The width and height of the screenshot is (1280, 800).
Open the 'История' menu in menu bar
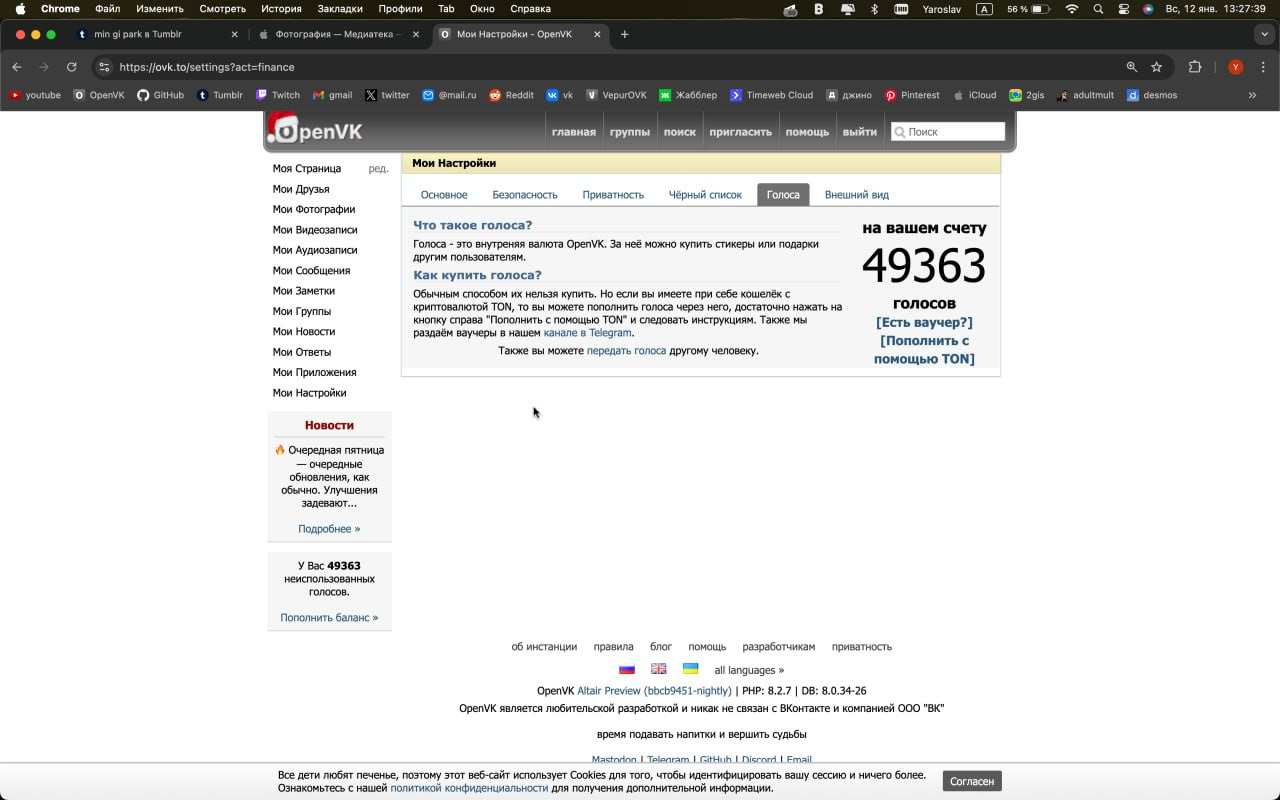[281, 9]
